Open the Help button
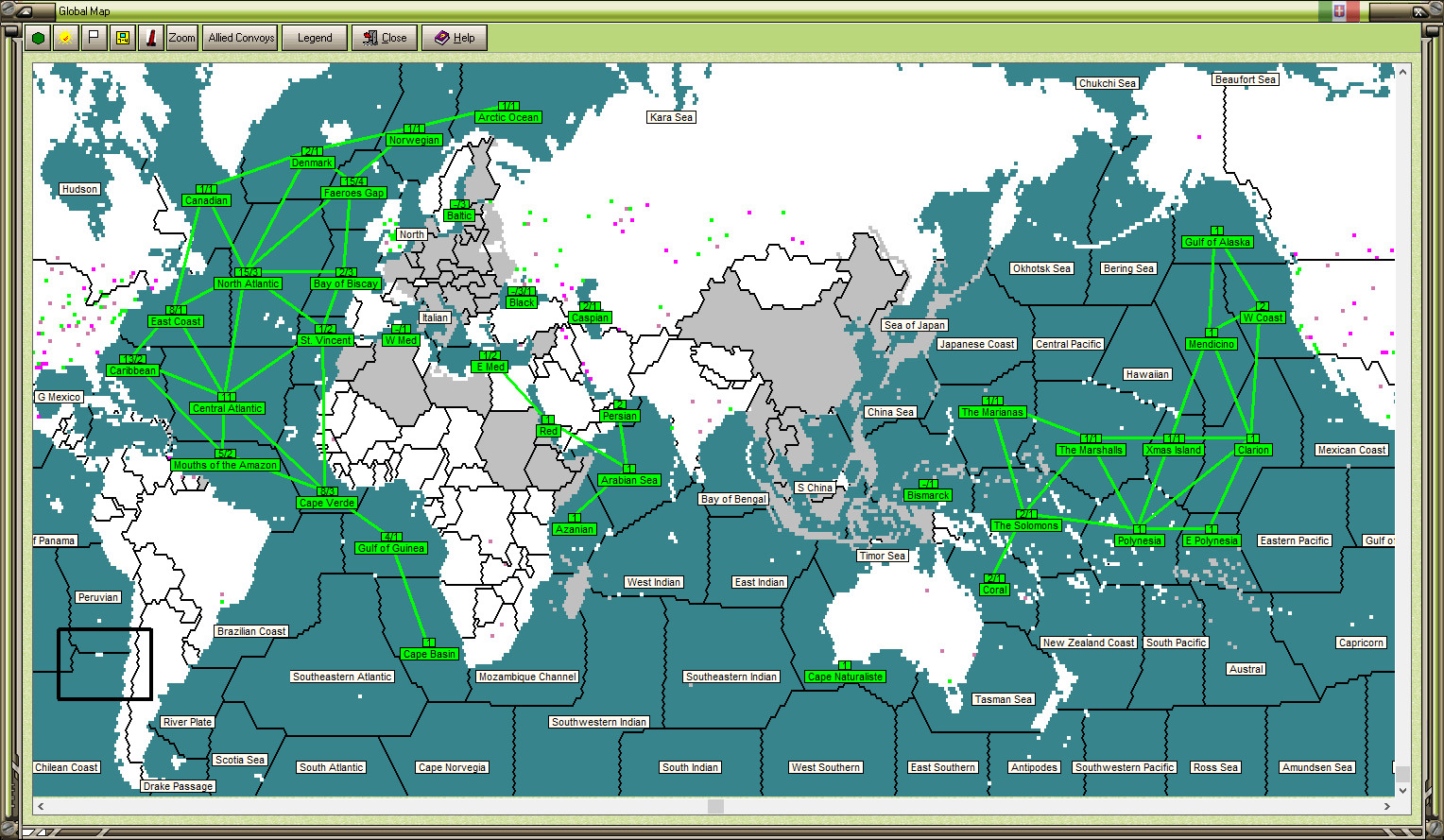Image resolution: width=1444 pixels, height=840 pixels. click(x=455, y=38)
